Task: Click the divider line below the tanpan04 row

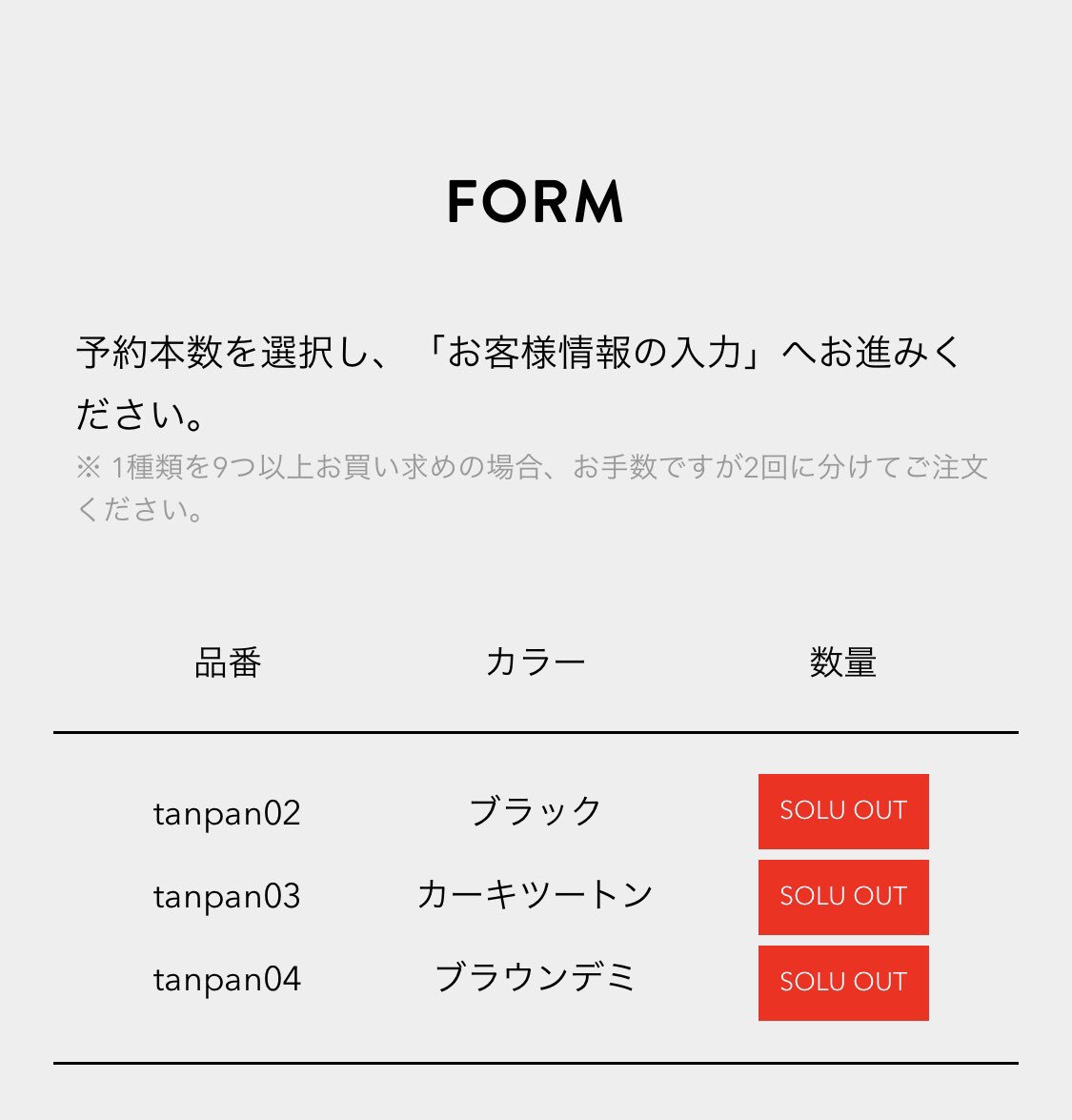Action: tap(536, 1062)
